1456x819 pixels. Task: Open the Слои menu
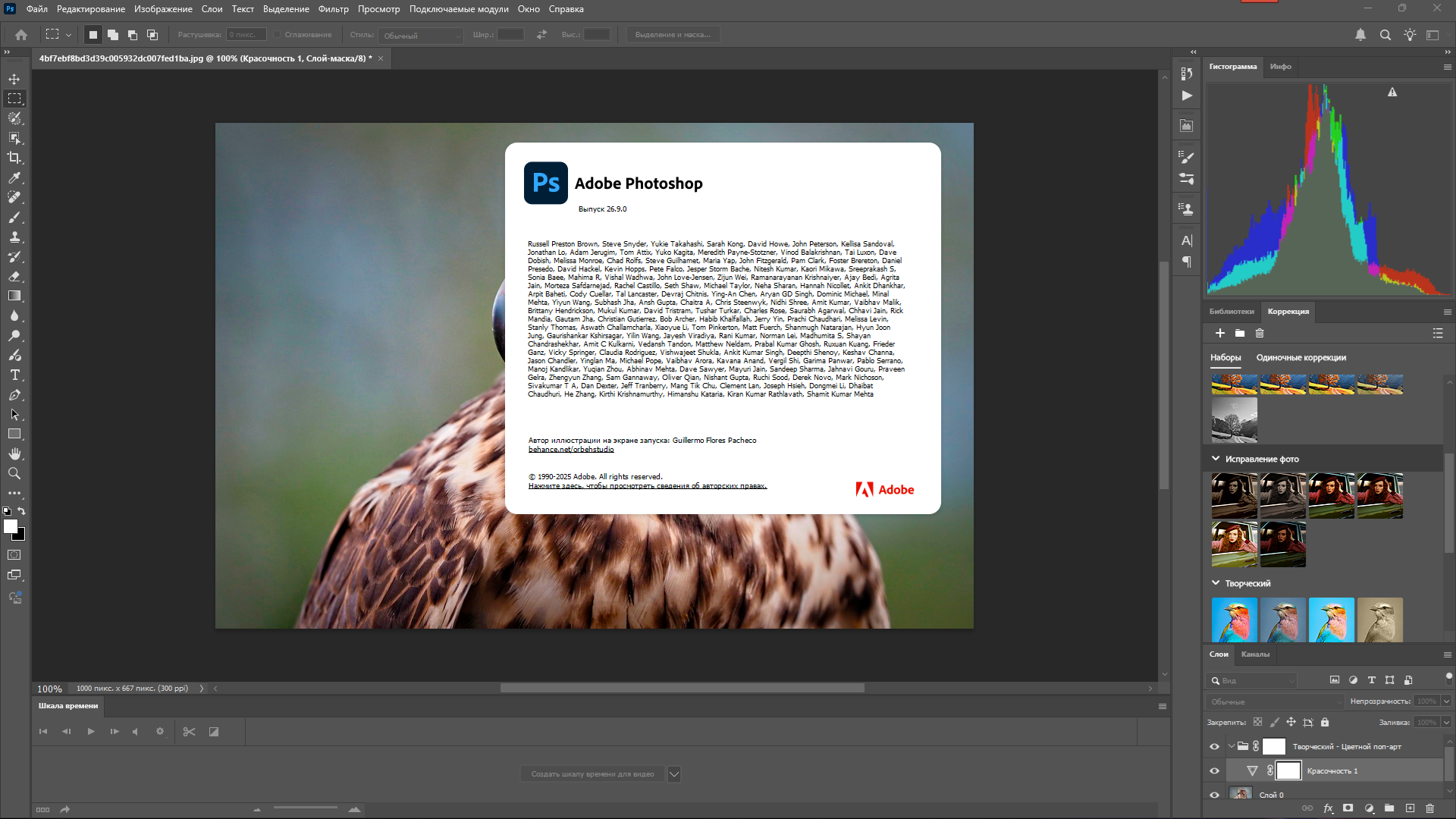point(212,9)
